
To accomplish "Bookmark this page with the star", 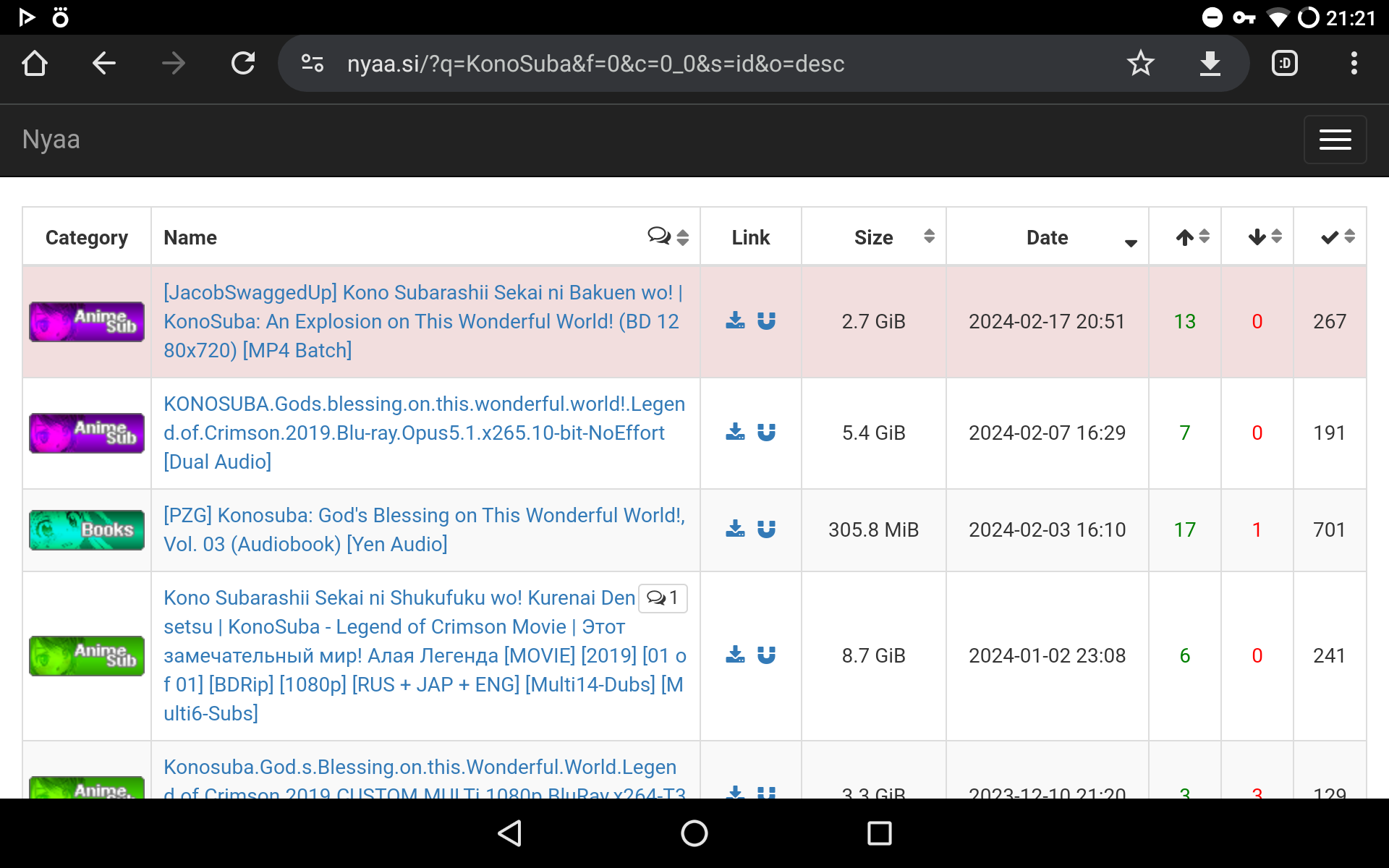I will point(1141,64).
